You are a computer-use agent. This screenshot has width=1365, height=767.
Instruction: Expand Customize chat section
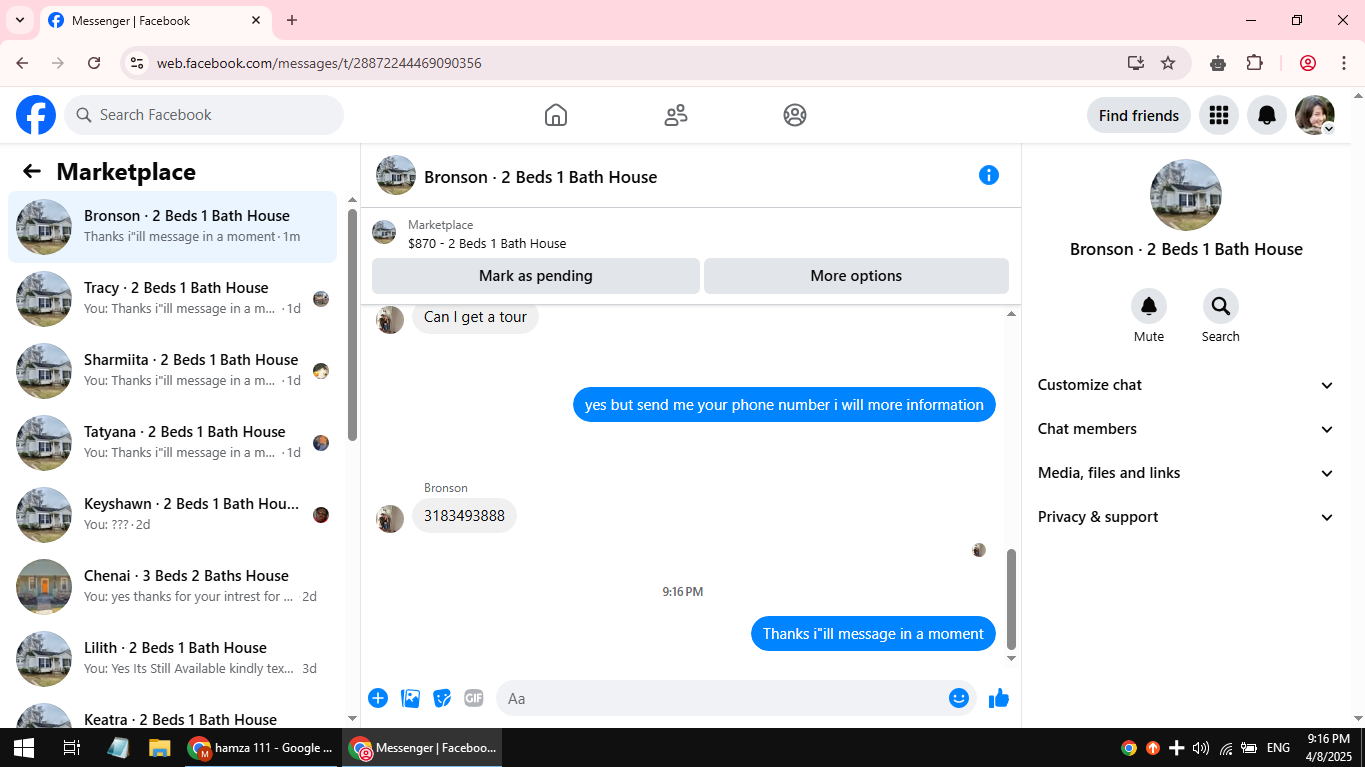(x=1186, y=385)
